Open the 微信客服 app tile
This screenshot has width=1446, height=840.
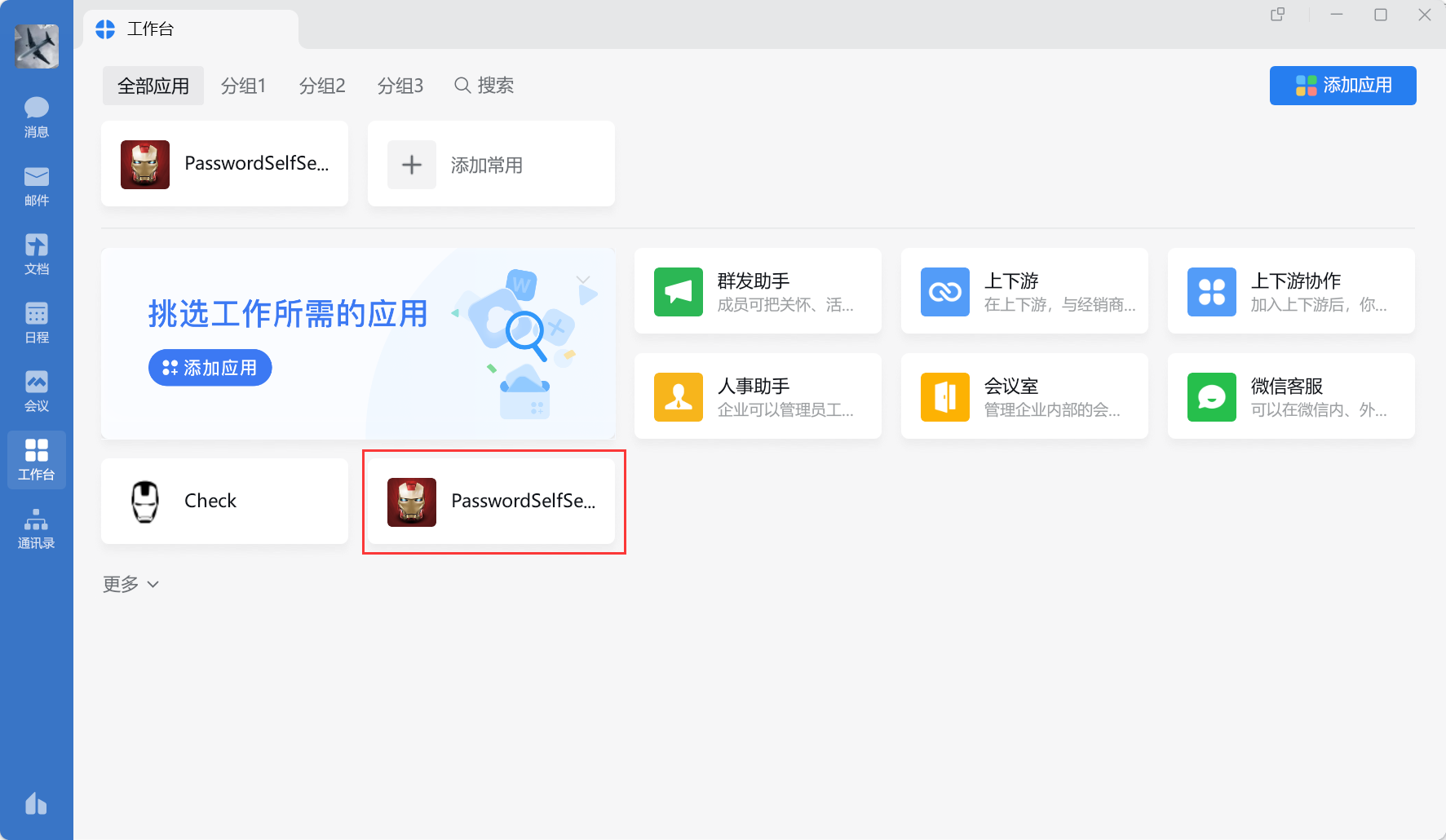click(x=1290, y=396)
